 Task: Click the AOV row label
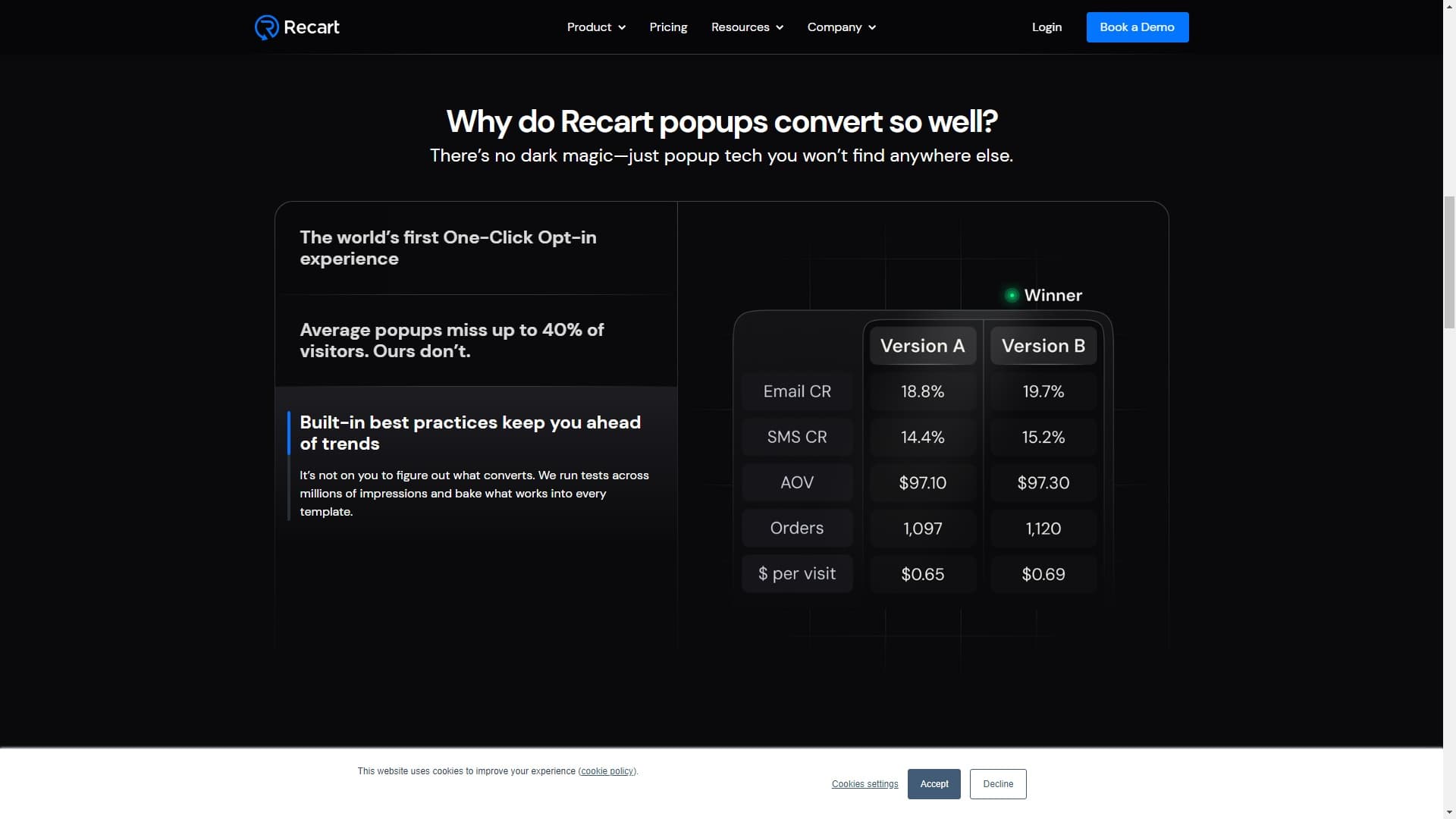click(x=797, y=482)
